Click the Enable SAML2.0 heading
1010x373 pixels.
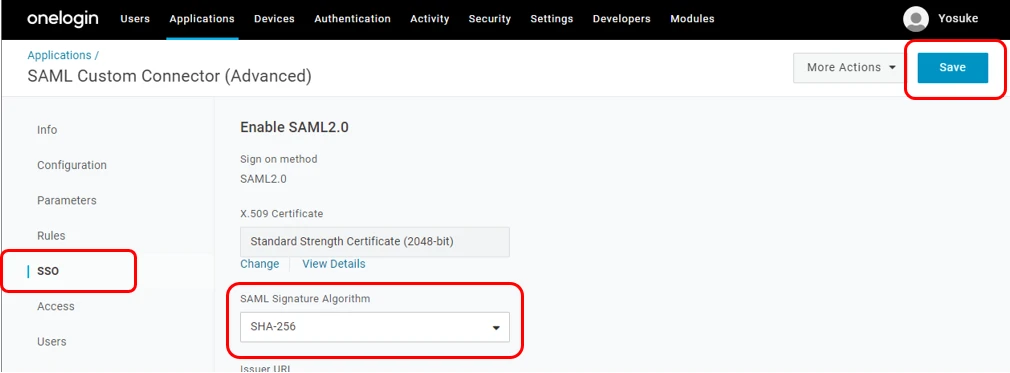click(294, 128)
